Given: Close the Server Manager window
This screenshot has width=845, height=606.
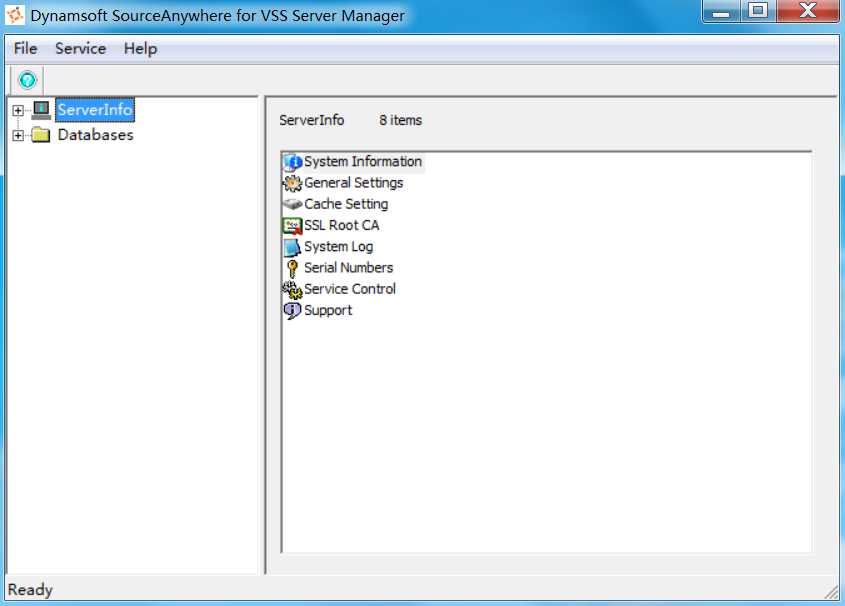Looking at the screenshot, I should [x=808, y=11].
